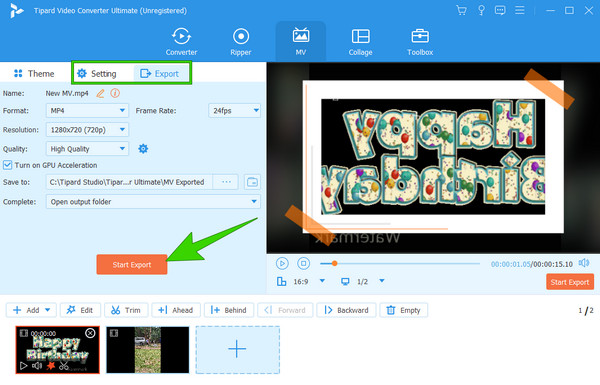Open the MV module tab
The image size is (600, 385).
coord(301,42)
